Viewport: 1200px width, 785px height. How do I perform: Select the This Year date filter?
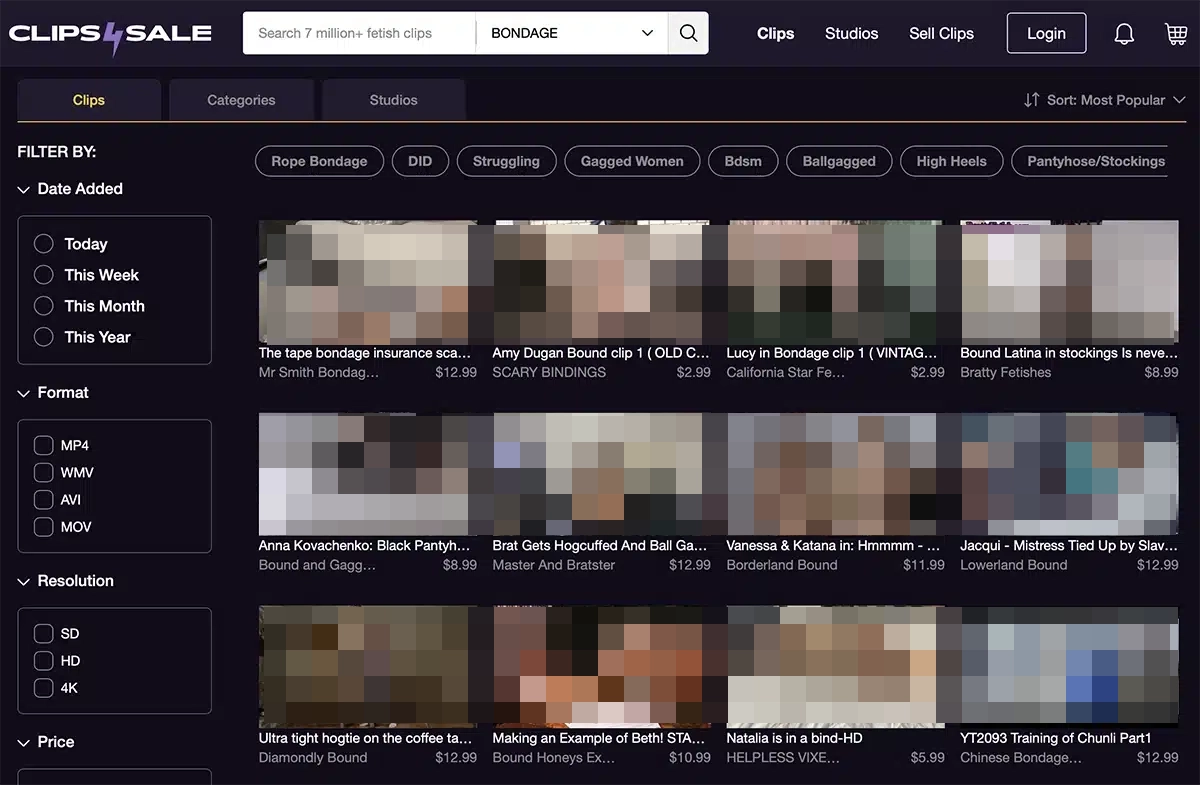click(43, 337)
